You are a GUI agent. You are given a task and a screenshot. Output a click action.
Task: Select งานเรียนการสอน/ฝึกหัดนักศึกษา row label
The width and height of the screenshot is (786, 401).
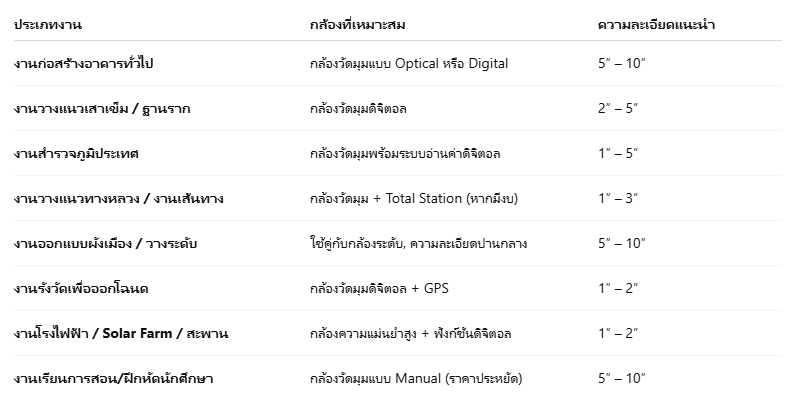(113, 378)
